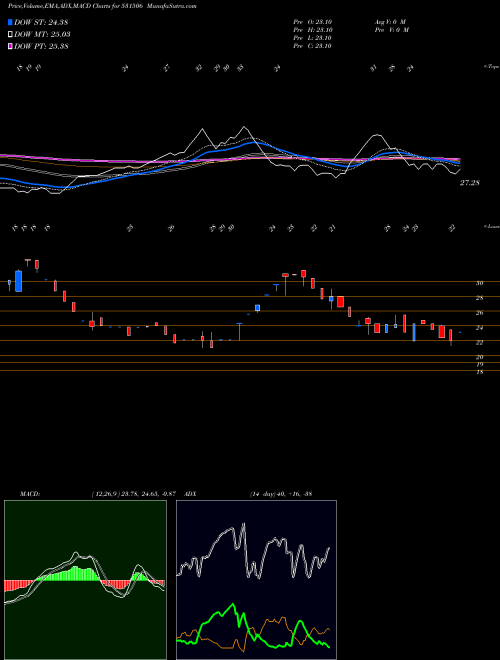Viewport: 500px width, 660px height.
Task: Click the MACD: panel heading
Action: coord(29,493)
